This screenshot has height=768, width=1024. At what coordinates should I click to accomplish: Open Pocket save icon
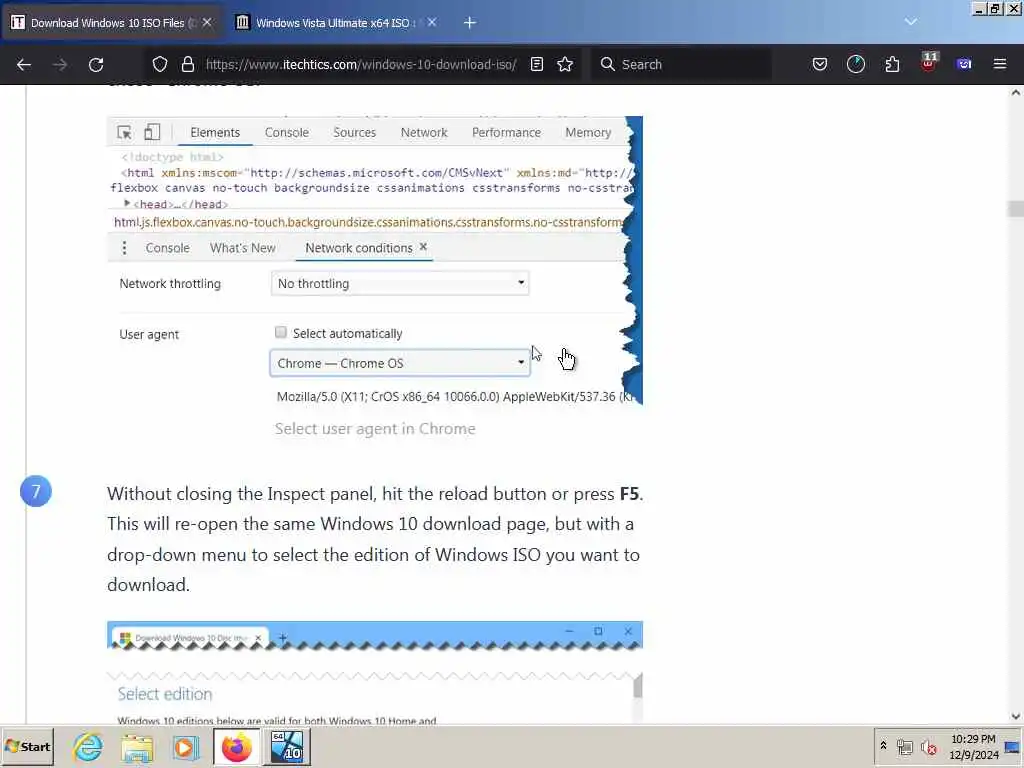tap(820, 64)
